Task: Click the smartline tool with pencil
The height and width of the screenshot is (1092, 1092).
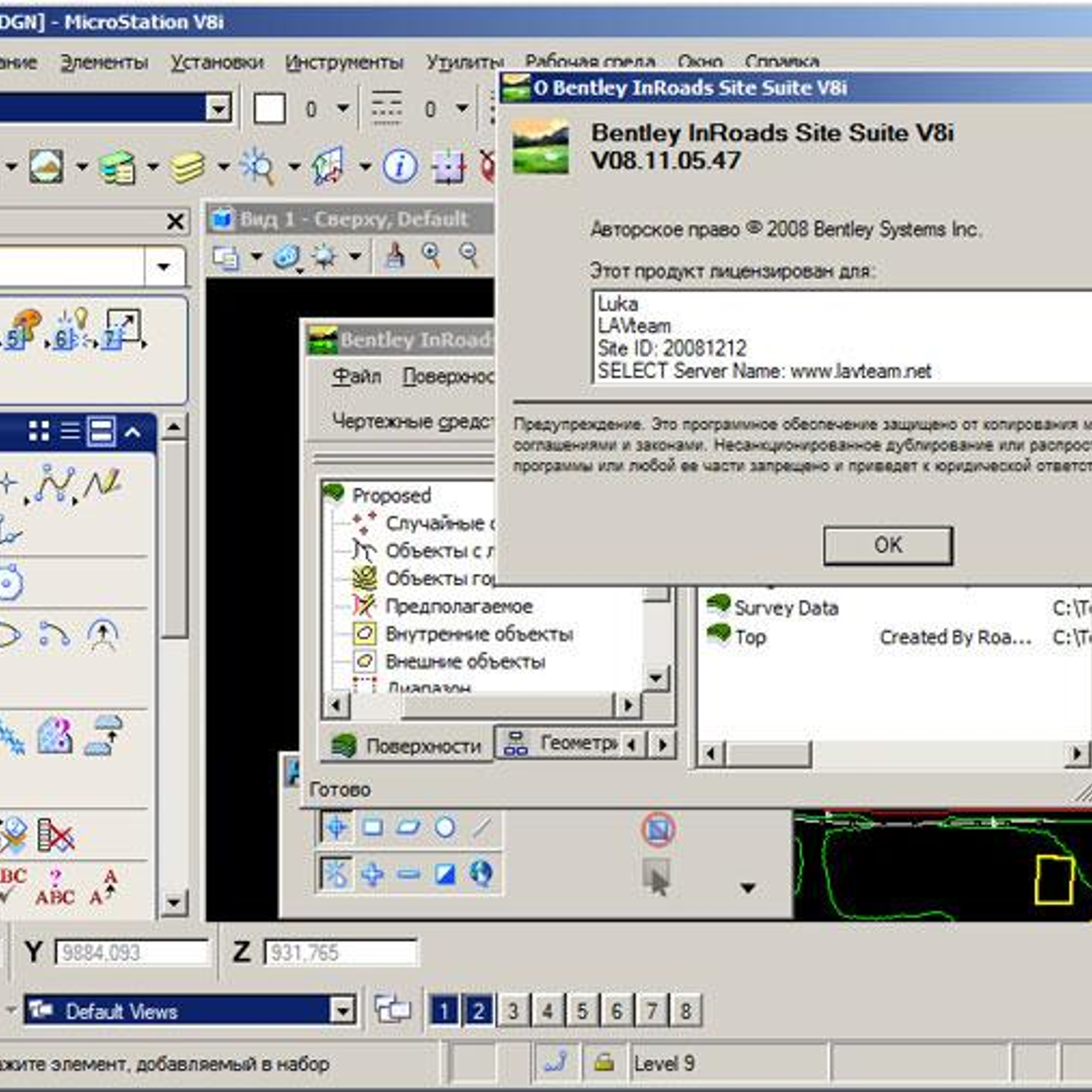Action: click(102, 483)
